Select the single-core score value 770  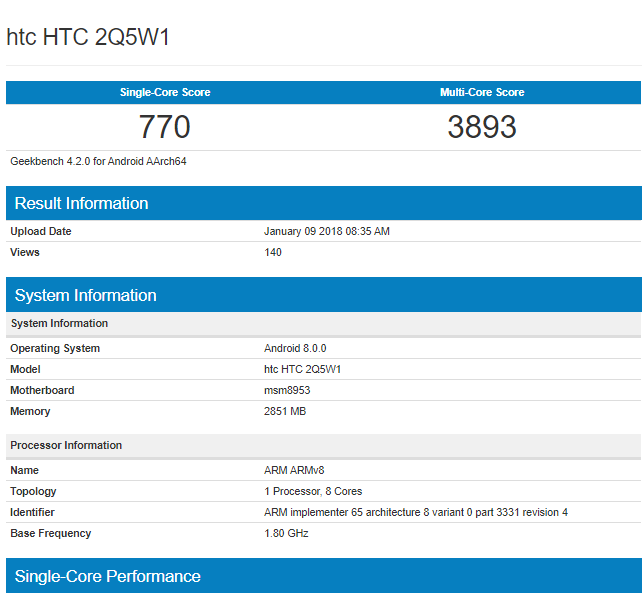pyautogui.click(x=165, y=127)
